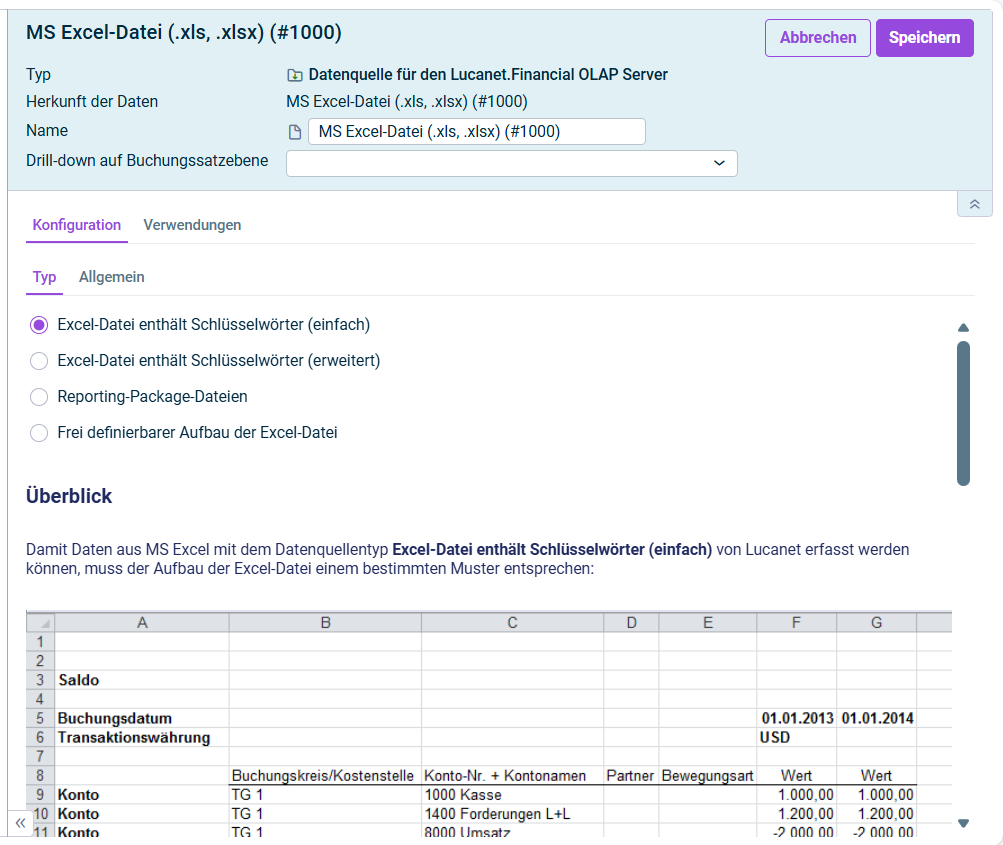The height and width of the screenshot is (845, 1003).
Task: Click the page title MS Excel-Datei (#1000)
Action: click(x=184, y=32)
